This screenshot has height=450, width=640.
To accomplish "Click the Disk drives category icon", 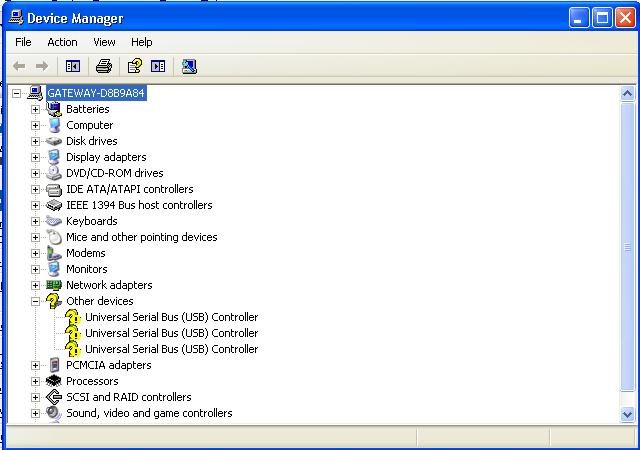I will pyautogui.click(x=54, y=141).
